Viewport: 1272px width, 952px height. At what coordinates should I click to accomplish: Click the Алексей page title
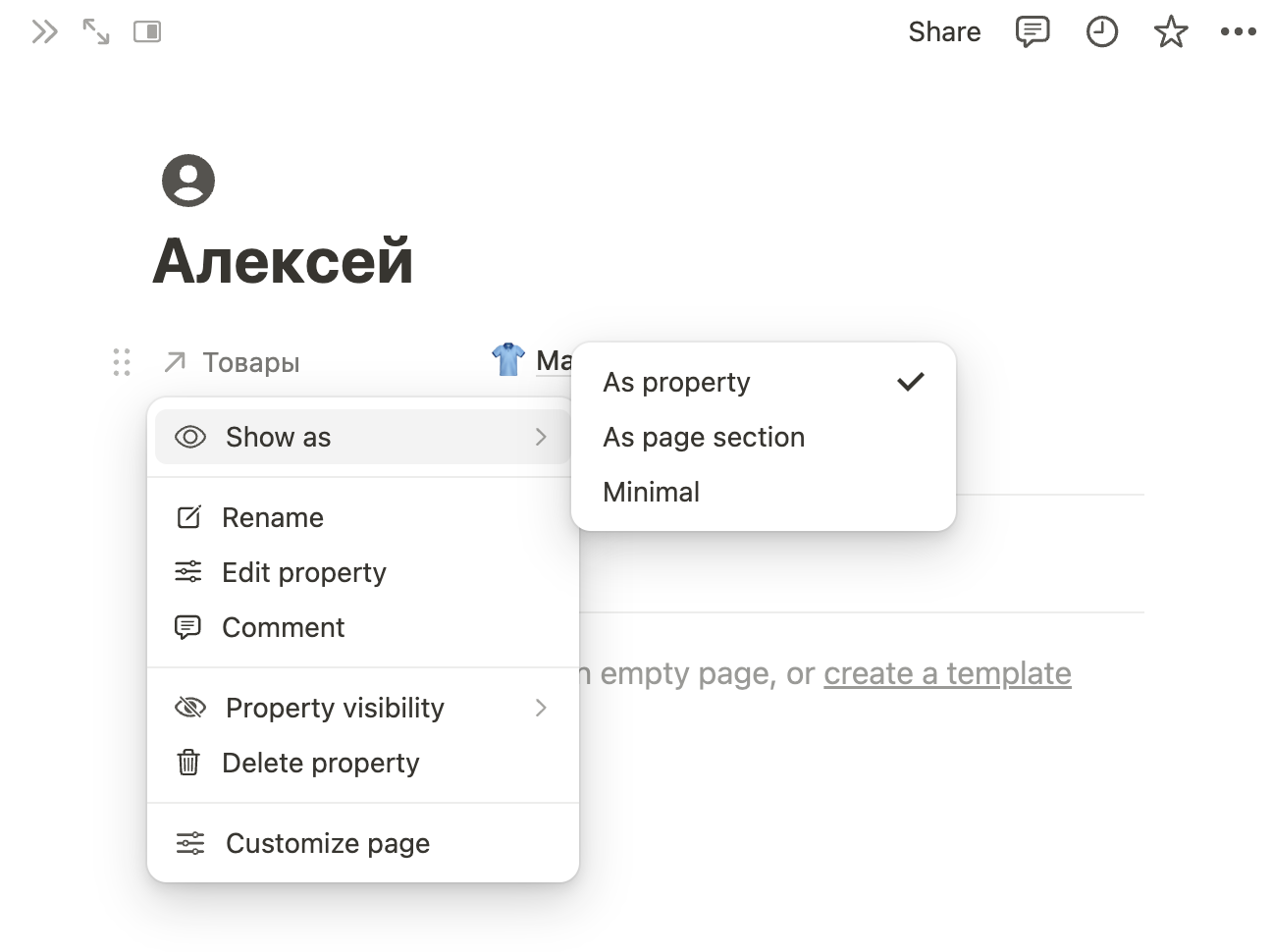tap(283, 261)
